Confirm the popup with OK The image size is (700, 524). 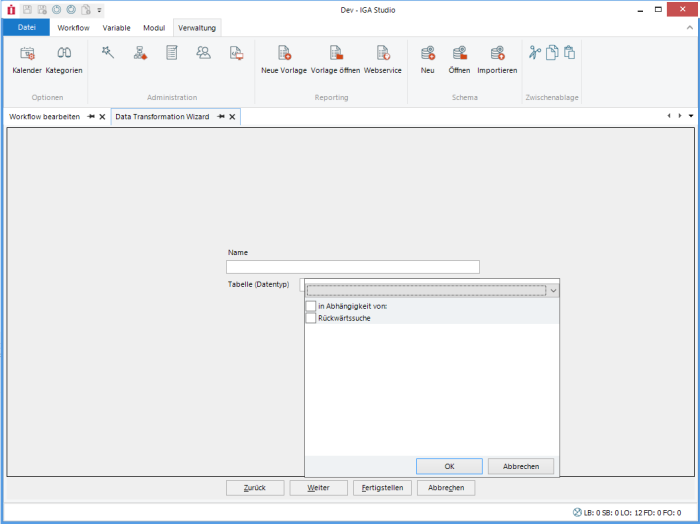pyautogui.click(x=449, y=466)
